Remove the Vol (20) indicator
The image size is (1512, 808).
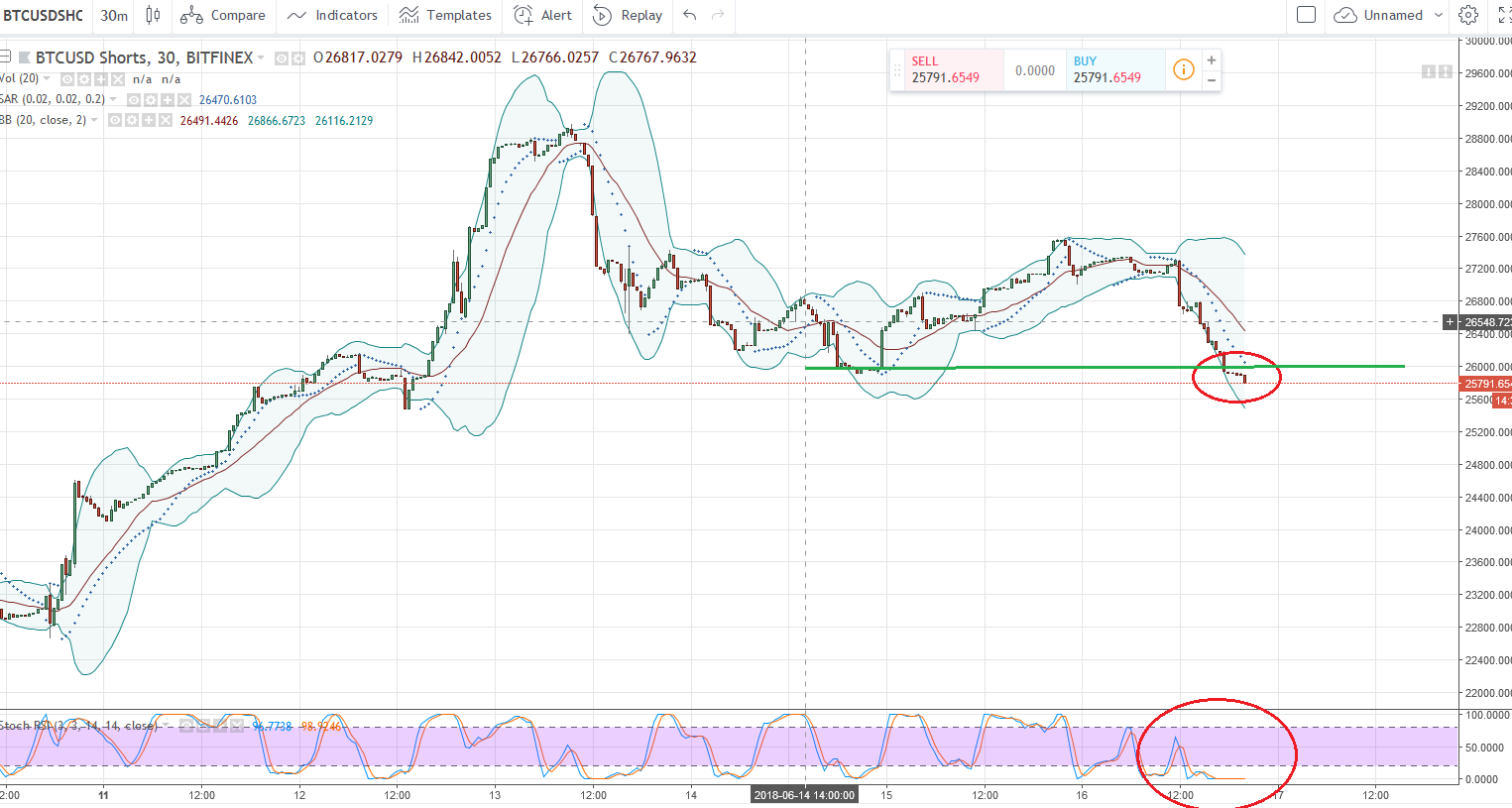pos(118,79)
